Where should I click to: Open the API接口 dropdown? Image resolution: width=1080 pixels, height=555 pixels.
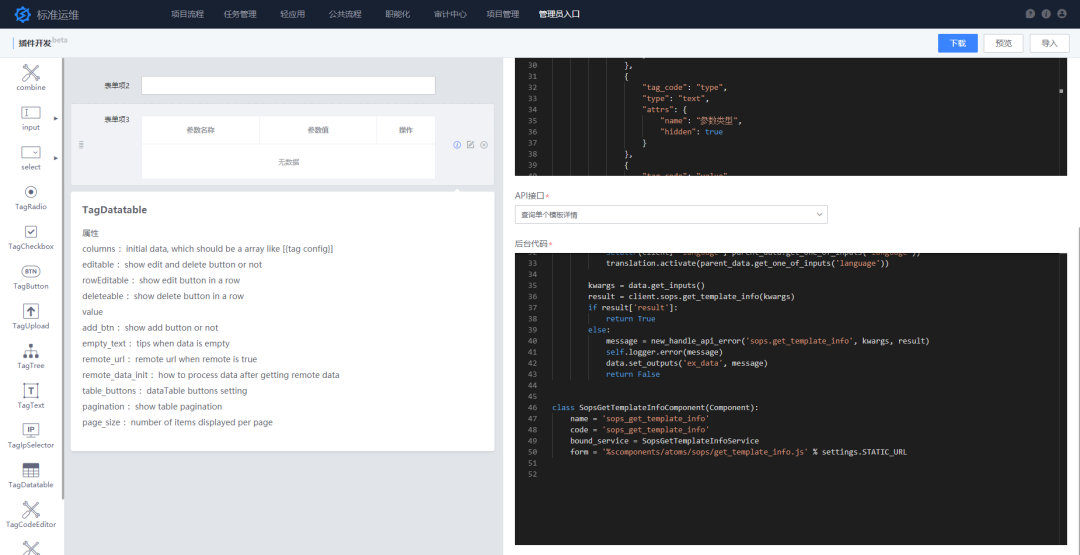671,215
